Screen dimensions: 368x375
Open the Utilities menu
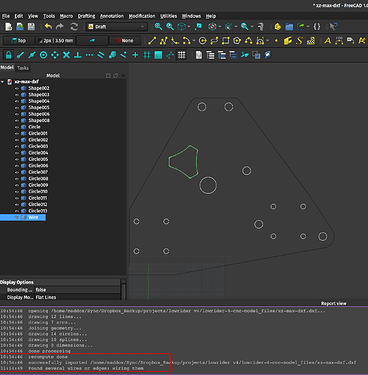point(169,16)
